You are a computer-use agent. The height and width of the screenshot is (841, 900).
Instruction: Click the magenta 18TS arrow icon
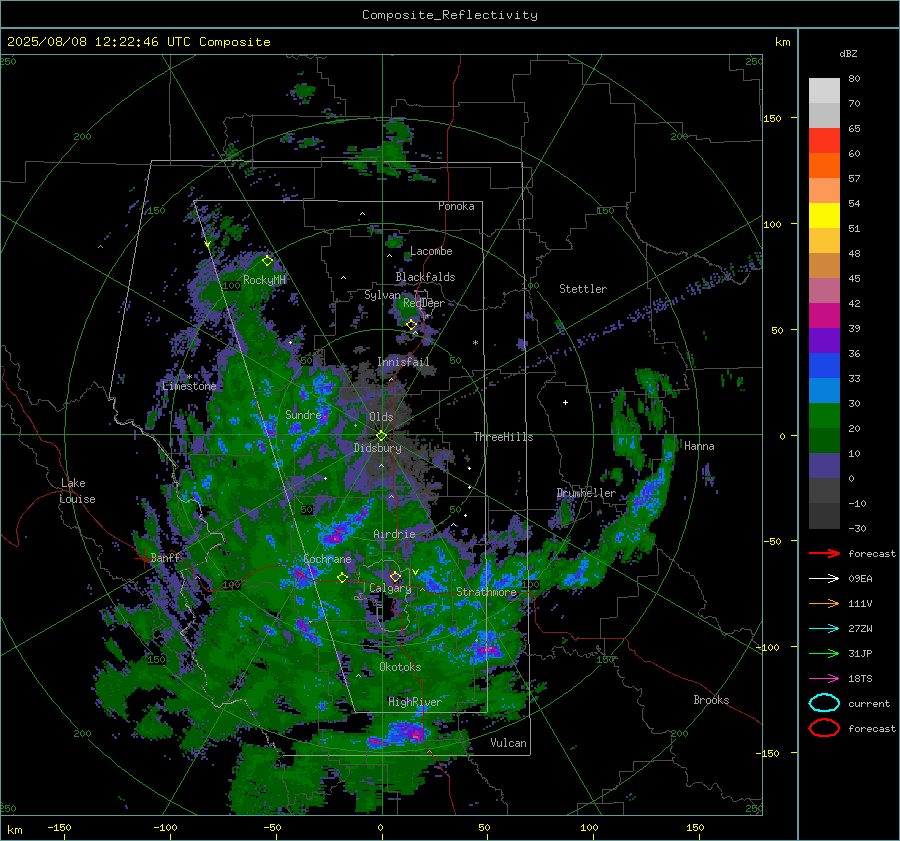pos(824,679)
